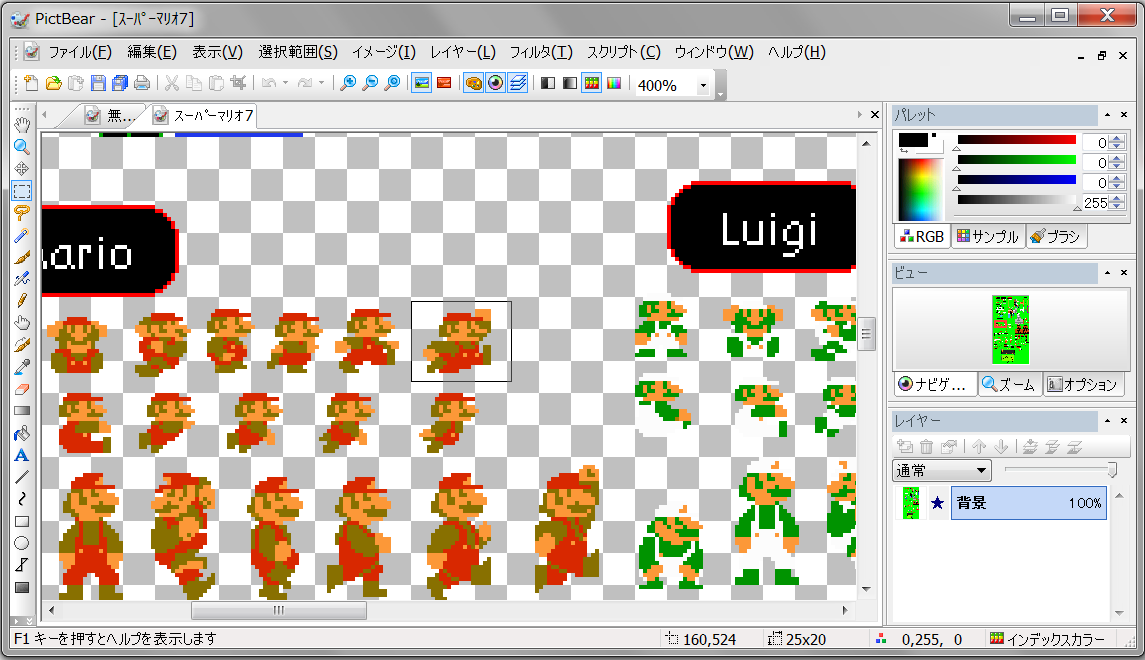Toggle the background layer star marker

938,503
